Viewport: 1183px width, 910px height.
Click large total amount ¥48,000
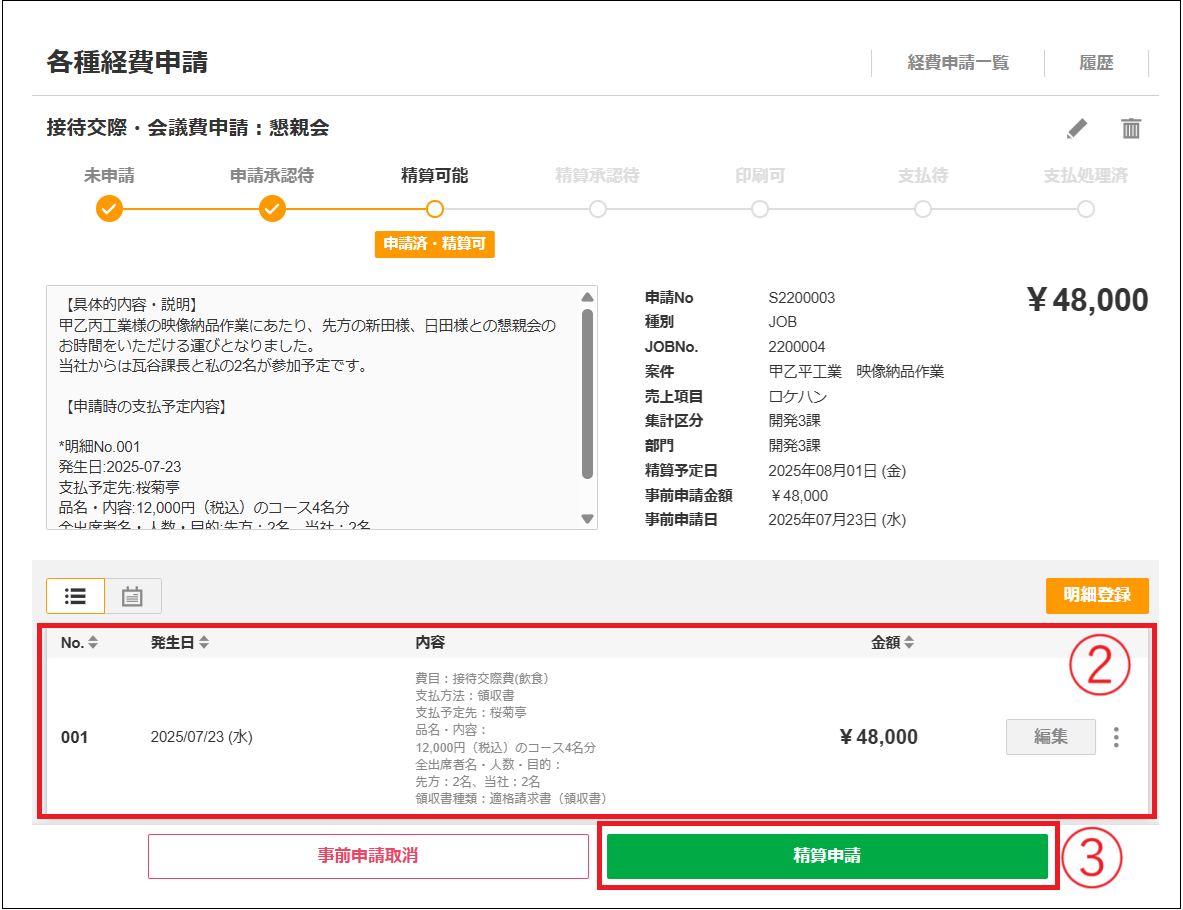point(1087,300)
